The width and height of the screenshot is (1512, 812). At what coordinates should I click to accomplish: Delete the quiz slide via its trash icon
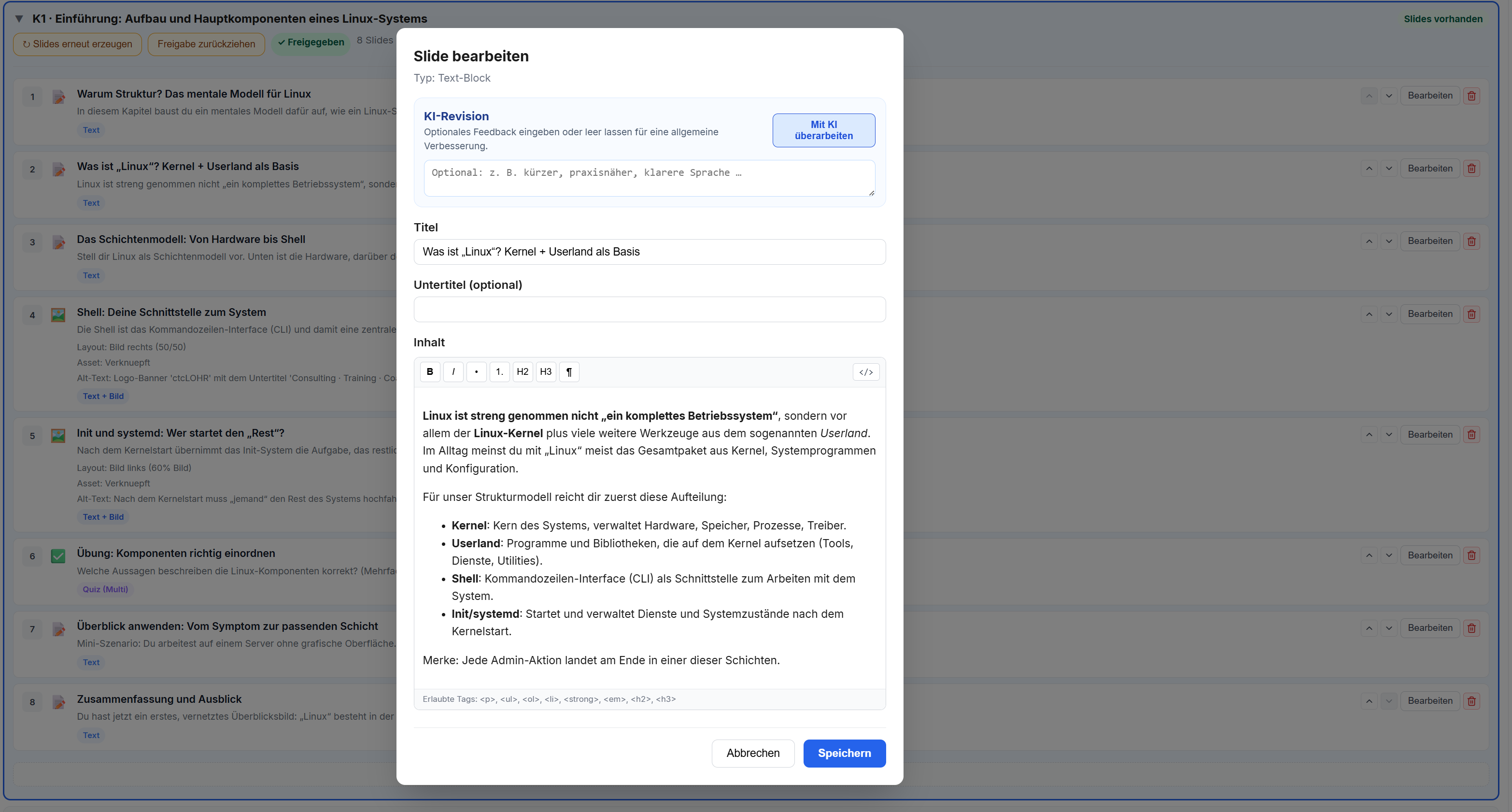click(1471, 555)
